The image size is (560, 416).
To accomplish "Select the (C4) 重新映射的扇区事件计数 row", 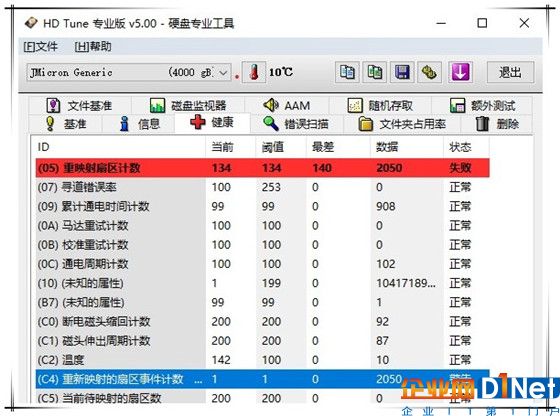I will pos(262,379).
